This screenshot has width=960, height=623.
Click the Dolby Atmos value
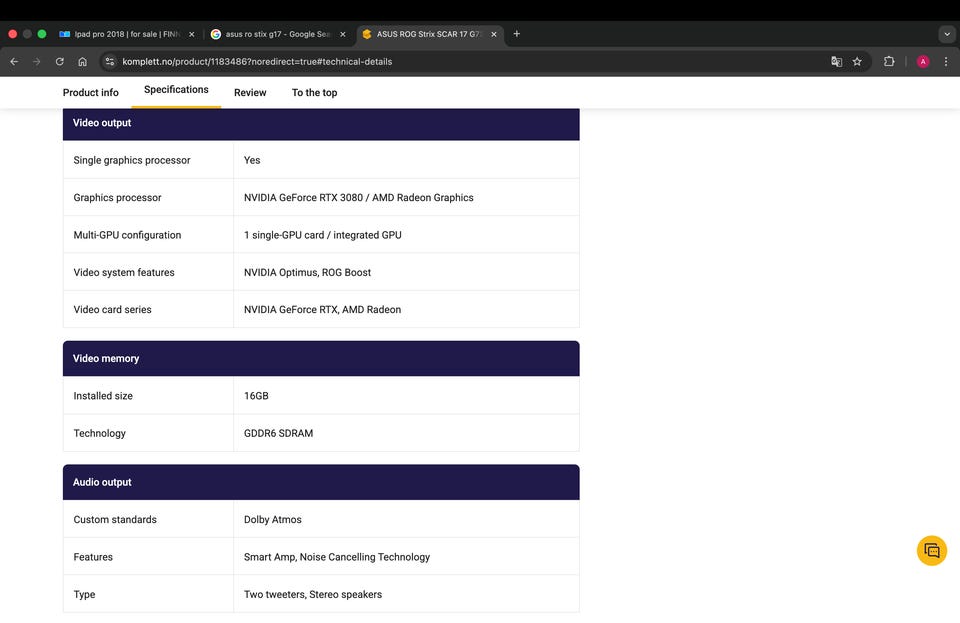[272, 520]
